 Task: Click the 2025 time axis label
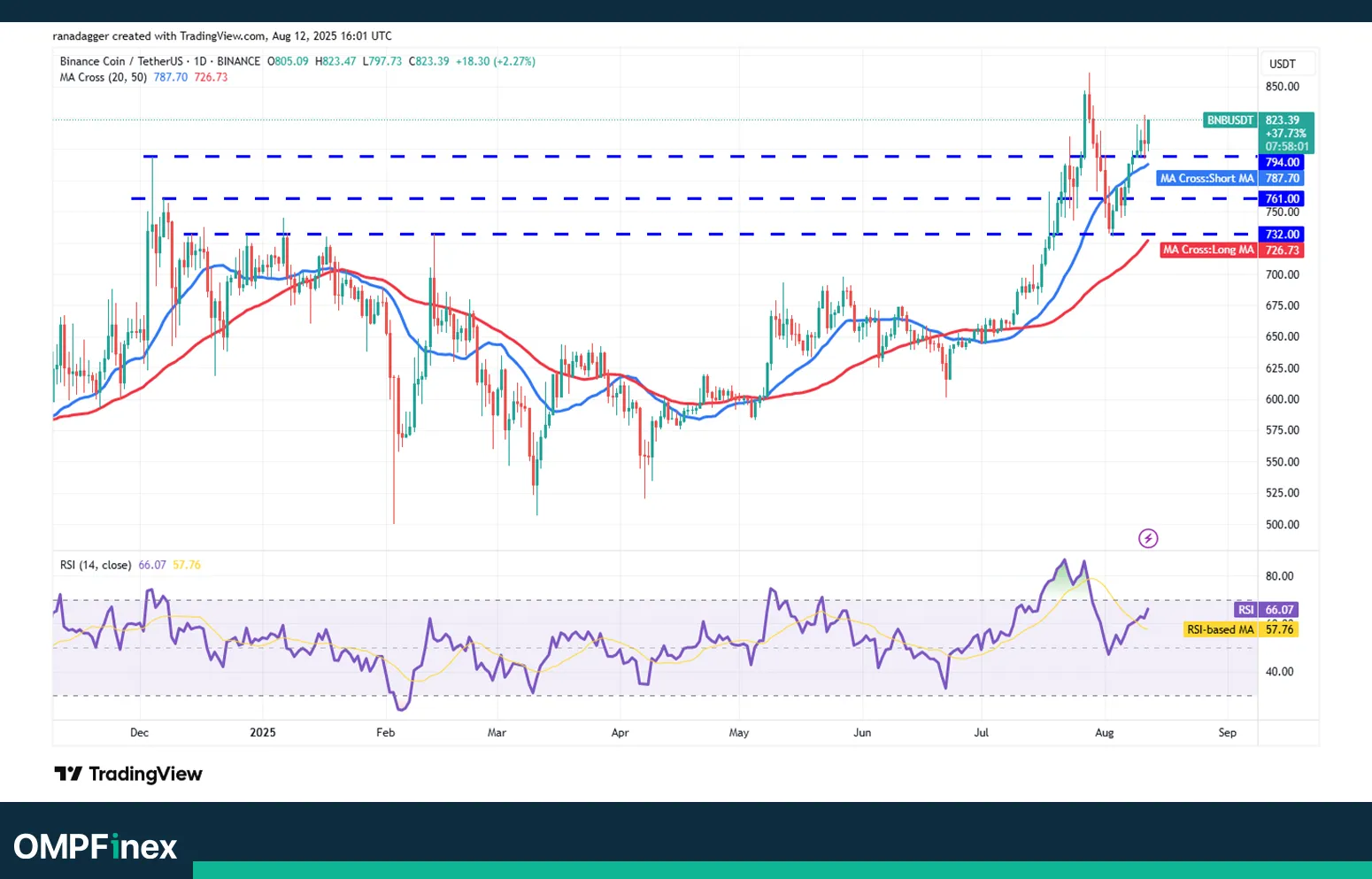coord(263,733)
